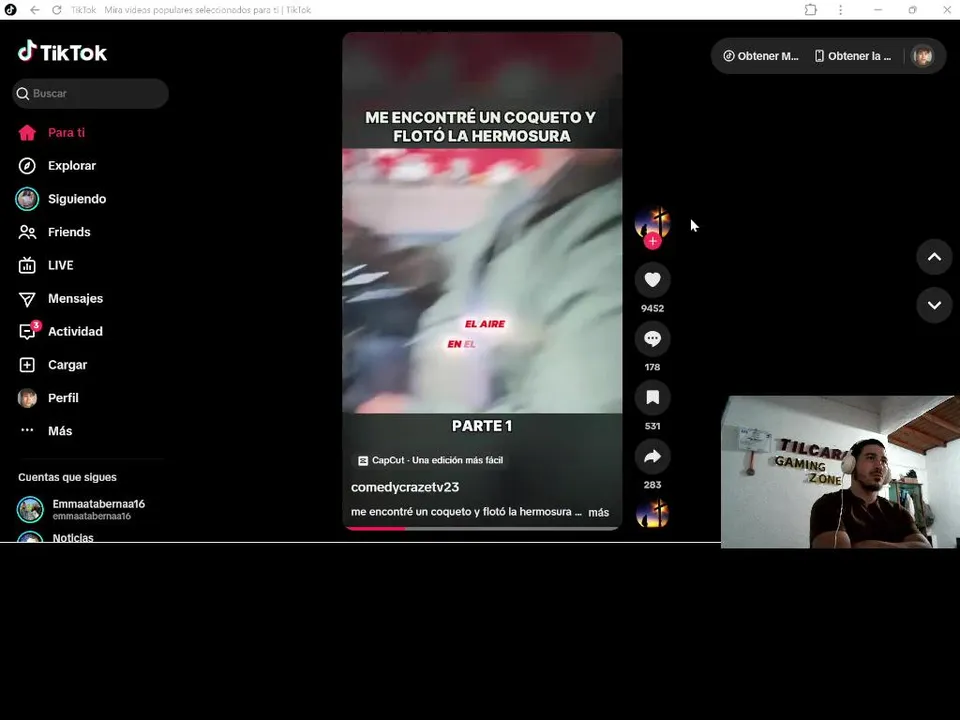The height and width of the screenshot is (720, 960).
Task: Open the sound disc below share
Action: (652, 513)
